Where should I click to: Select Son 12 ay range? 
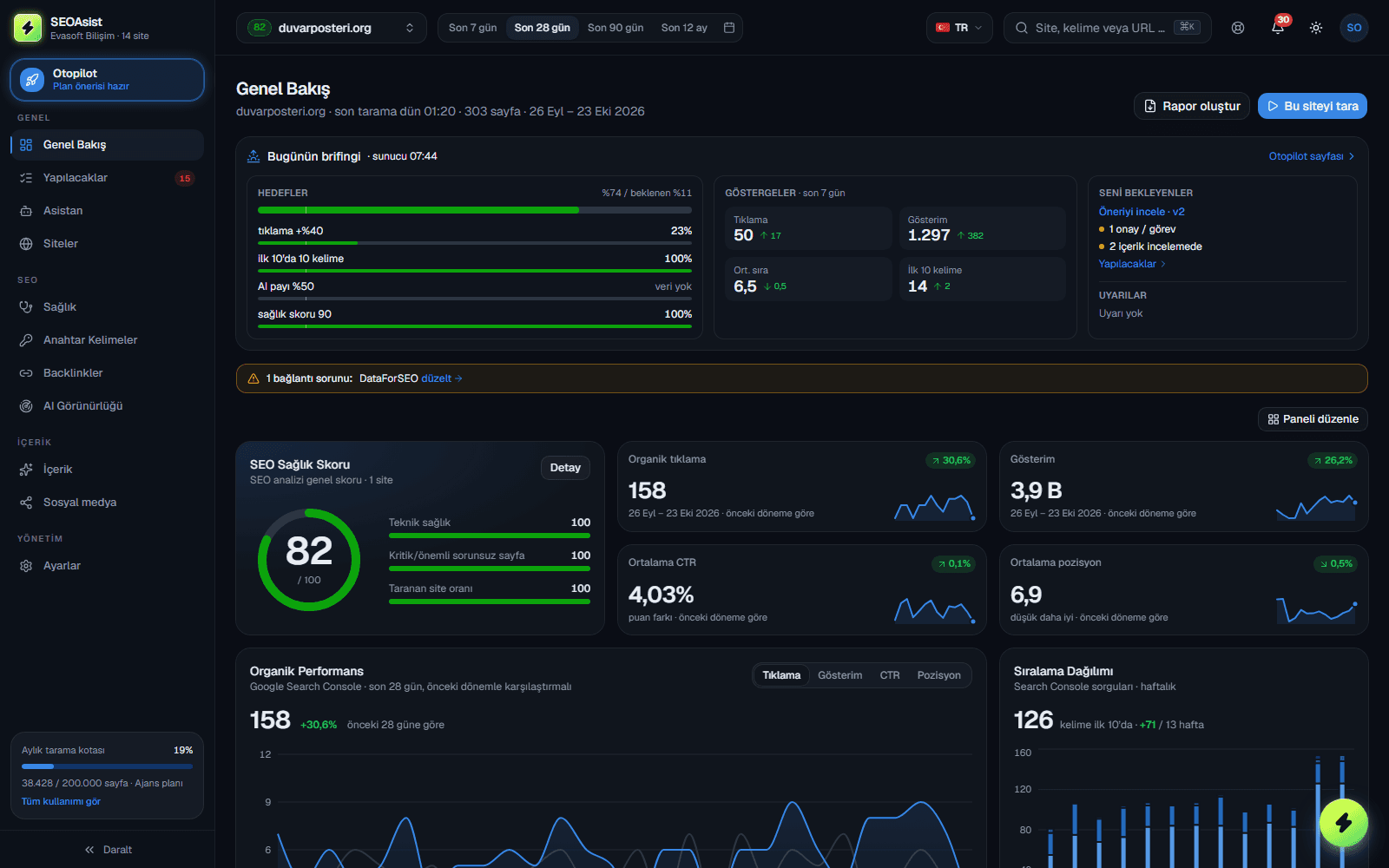coord(684,28)
